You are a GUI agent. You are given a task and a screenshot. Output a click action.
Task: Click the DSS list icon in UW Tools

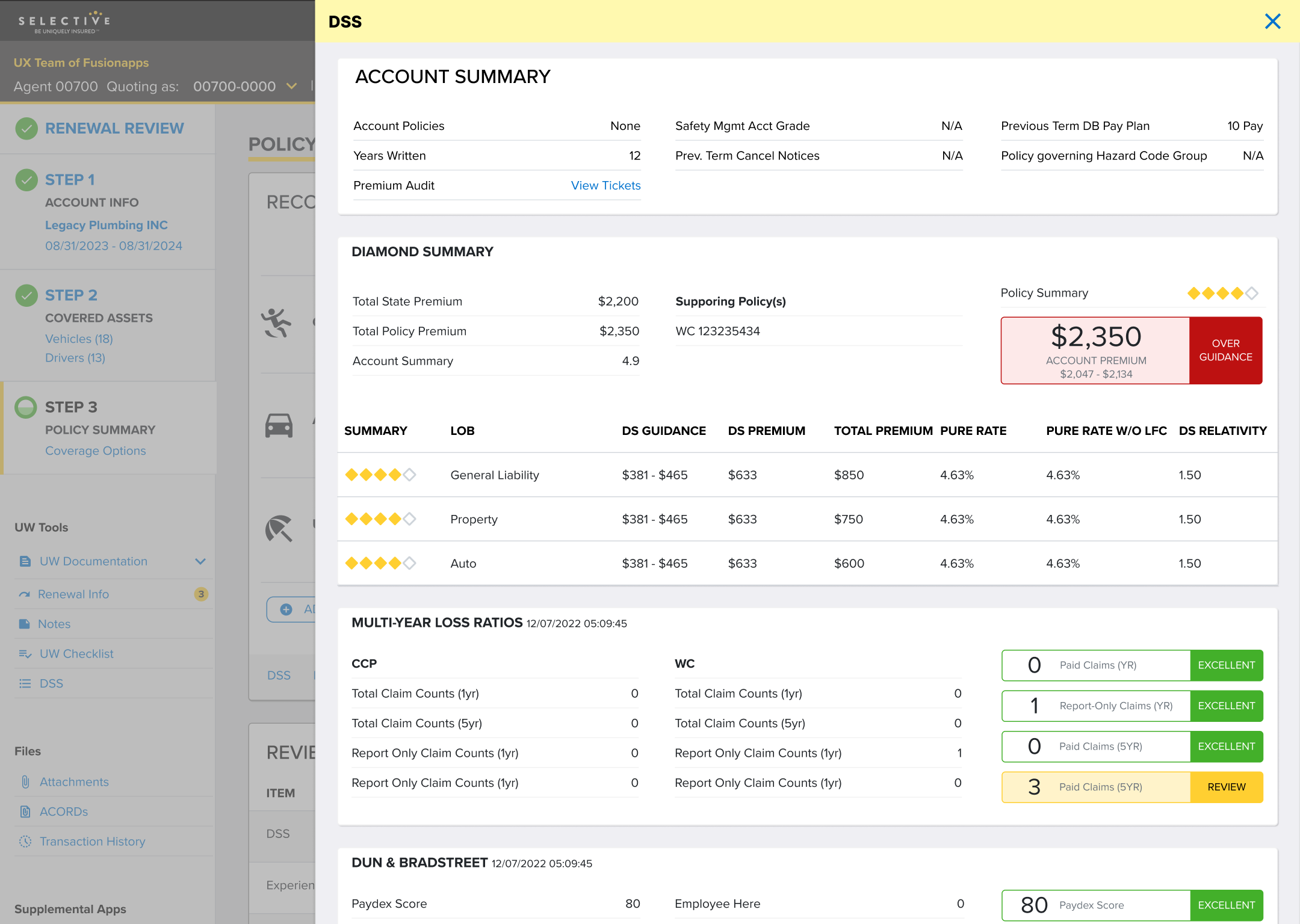pyautogui.click(x=25, y=683)
